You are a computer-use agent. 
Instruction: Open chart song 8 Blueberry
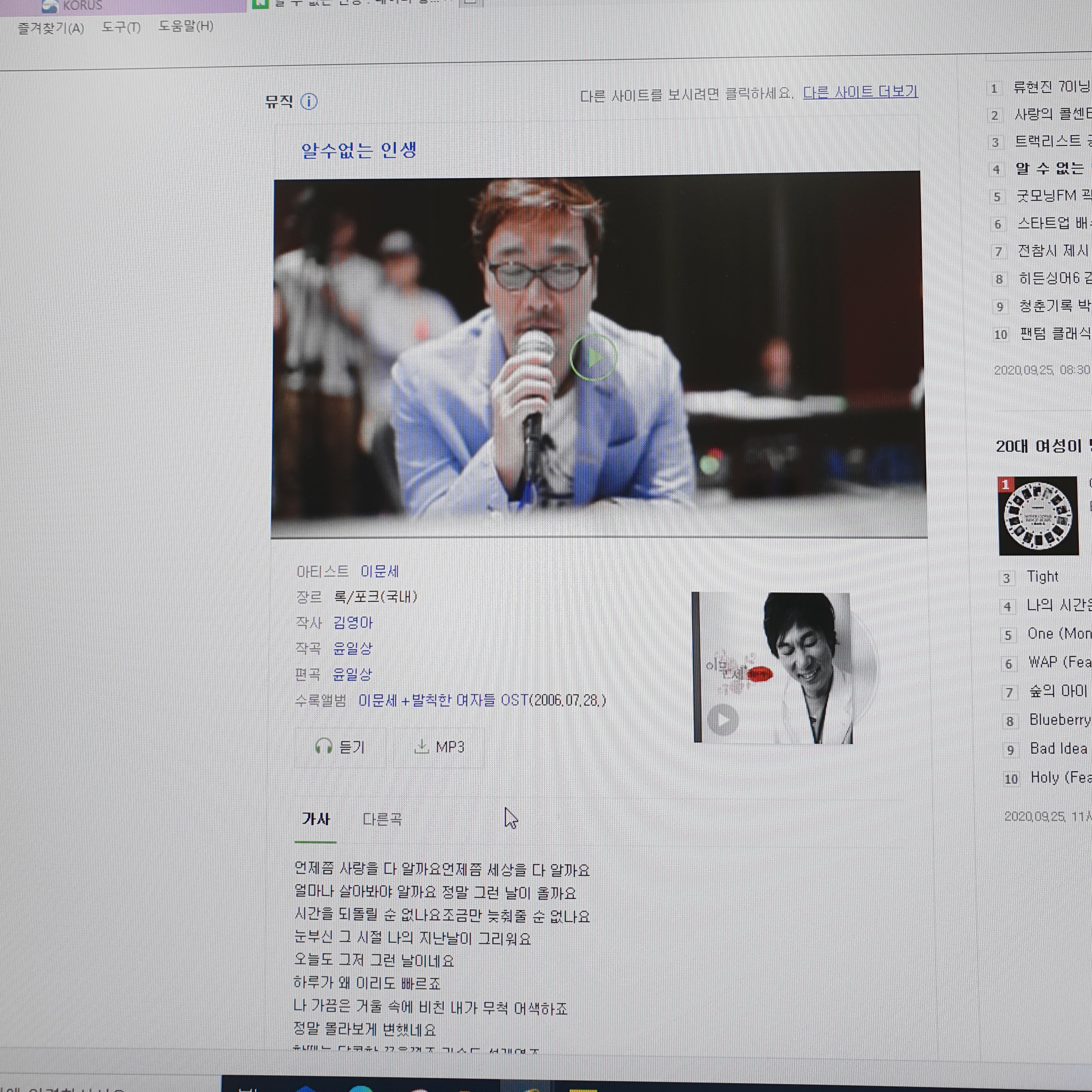click(1060, 719)
